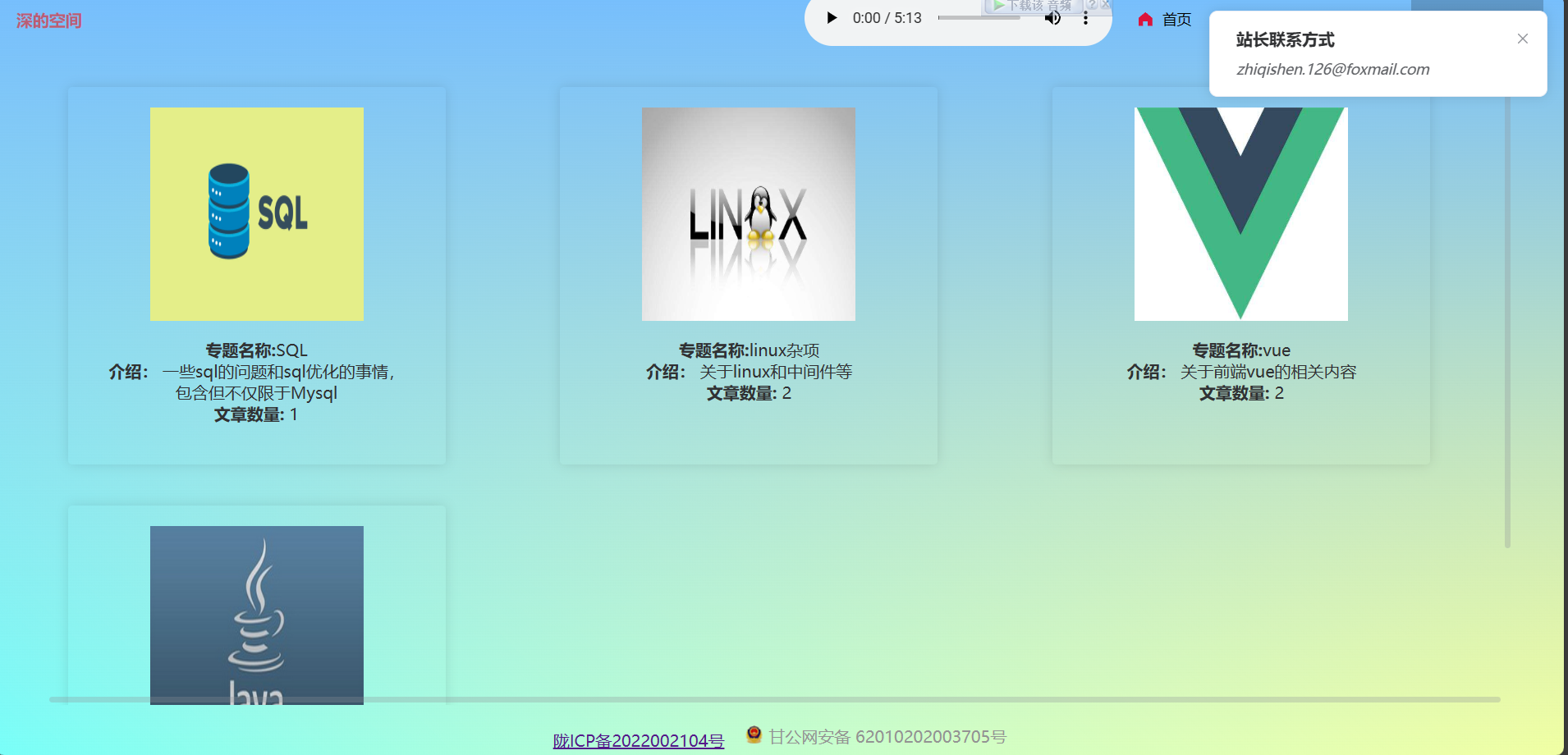Click the red home icon

click(1145, 19)
